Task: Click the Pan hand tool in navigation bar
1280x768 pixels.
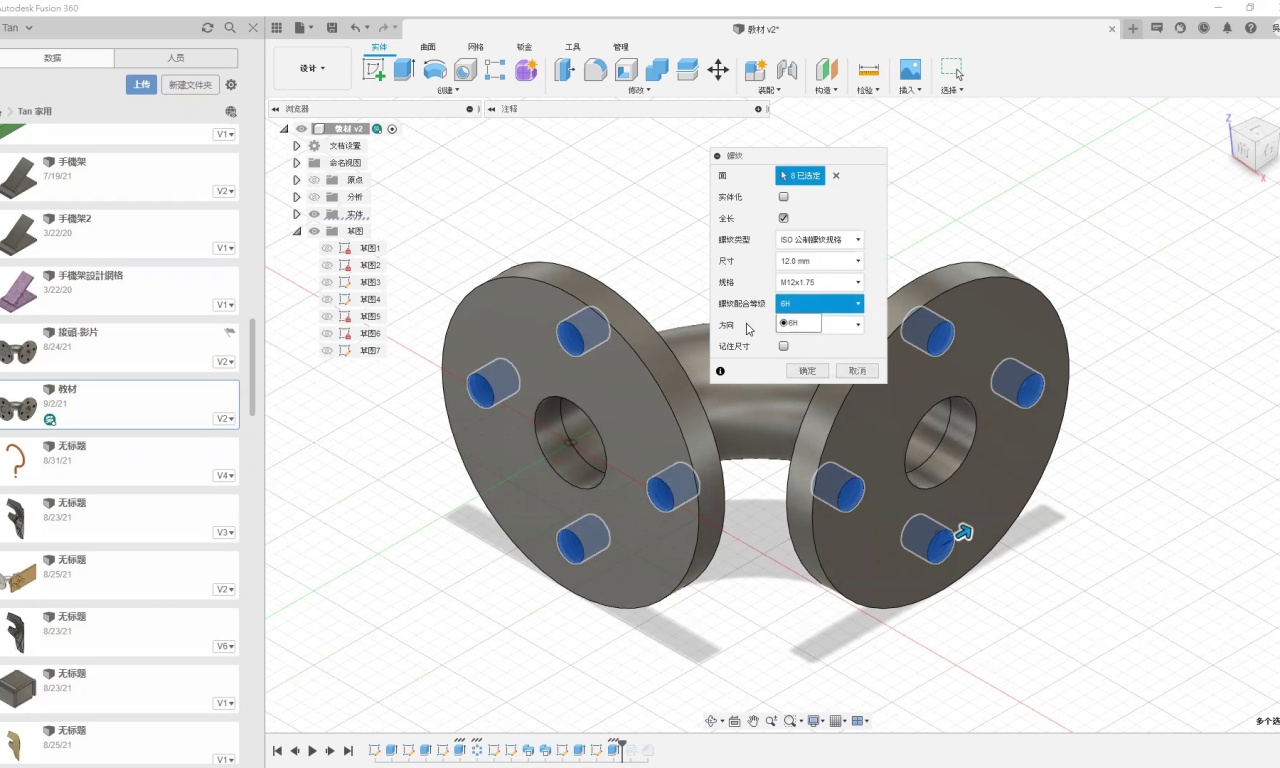Action: click(752, 721)
